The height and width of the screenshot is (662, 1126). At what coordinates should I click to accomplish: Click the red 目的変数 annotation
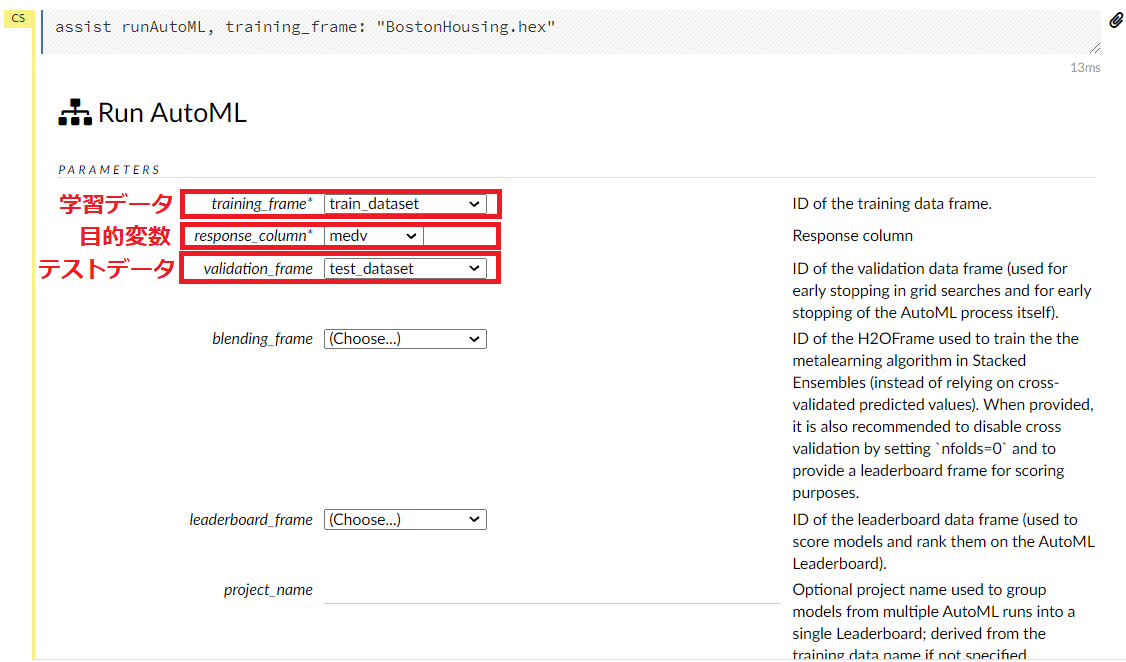(x=125, y=237)
